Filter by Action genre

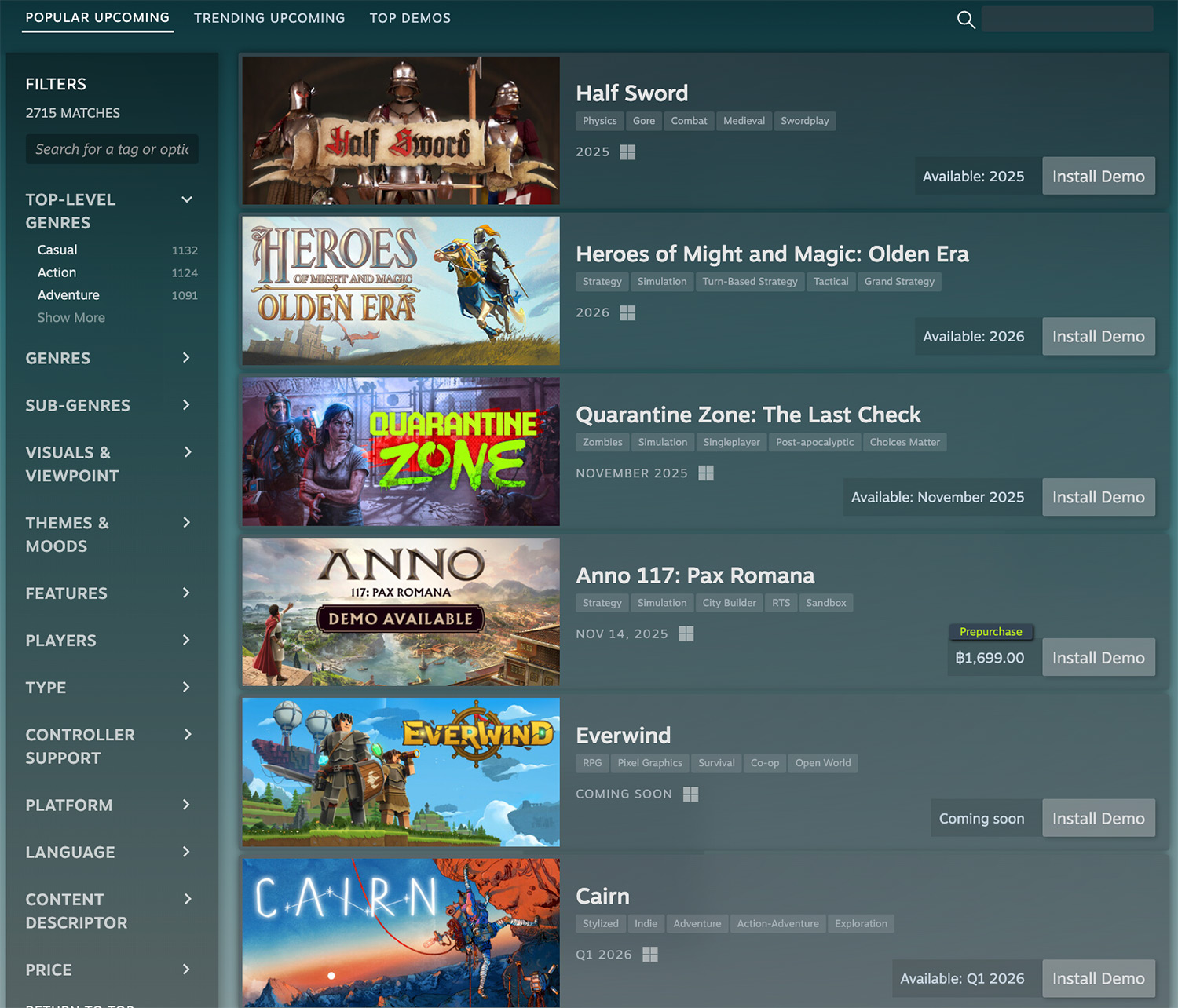57,272
